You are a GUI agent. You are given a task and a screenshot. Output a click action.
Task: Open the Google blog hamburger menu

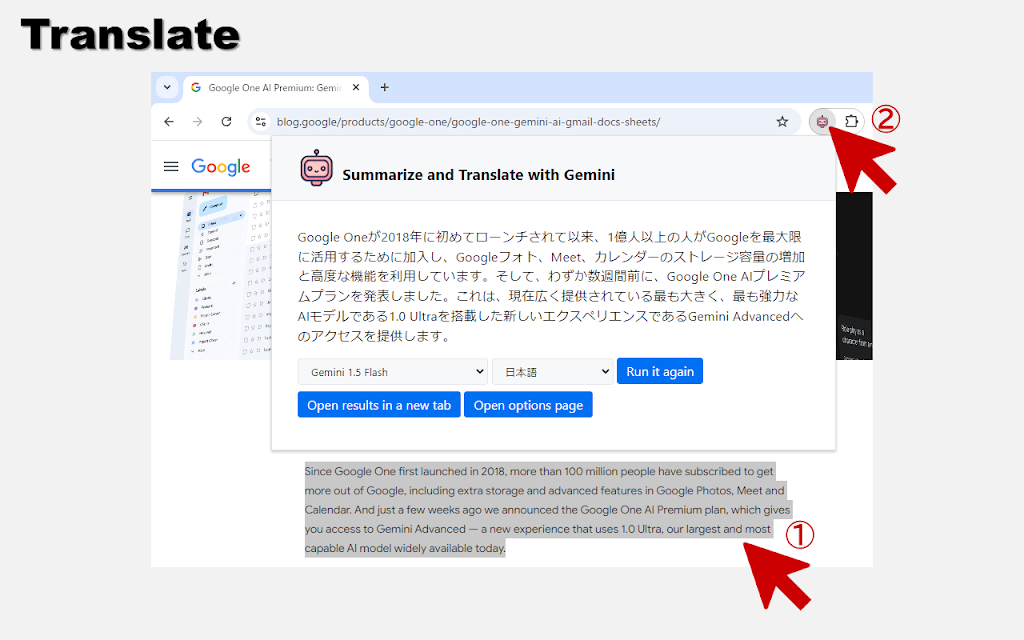pos(171,167)
